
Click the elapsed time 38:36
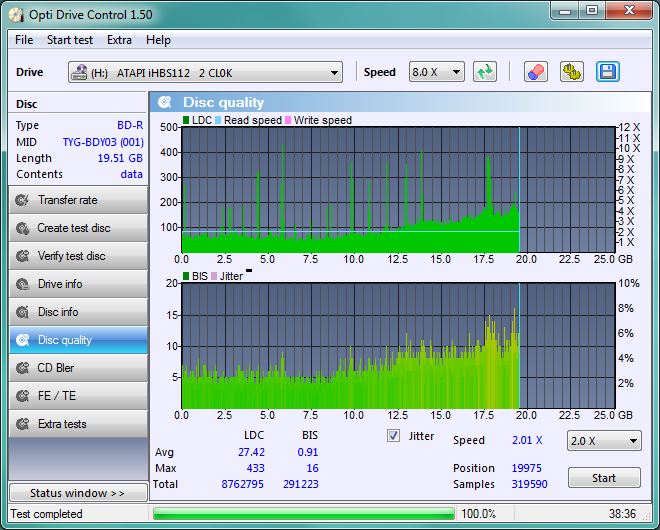(x=622, y=514)
